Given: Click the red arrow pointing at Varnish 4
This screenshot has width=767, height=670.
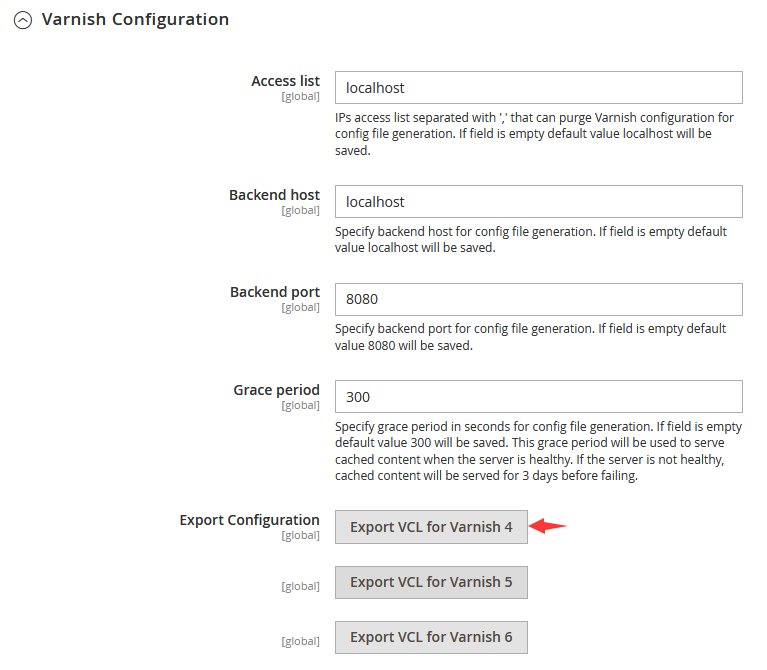Looking at the screenshot, I should click(548, 527).
